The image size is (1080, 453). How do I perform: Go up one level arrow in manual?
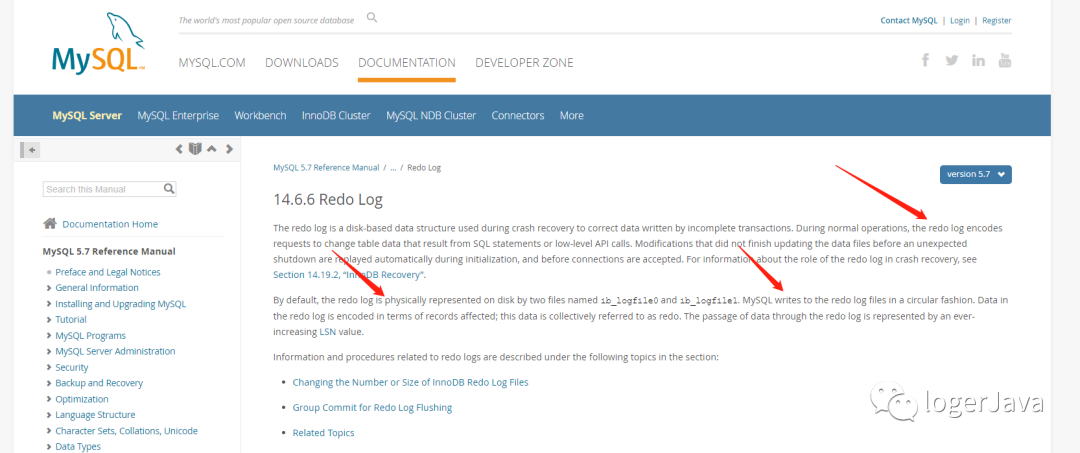(212, 149)
